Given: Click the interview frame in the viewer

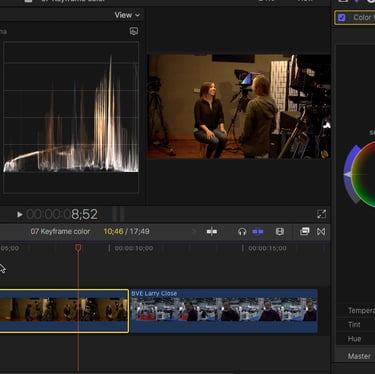Looking at the screenshot, I should click(239, 106).
